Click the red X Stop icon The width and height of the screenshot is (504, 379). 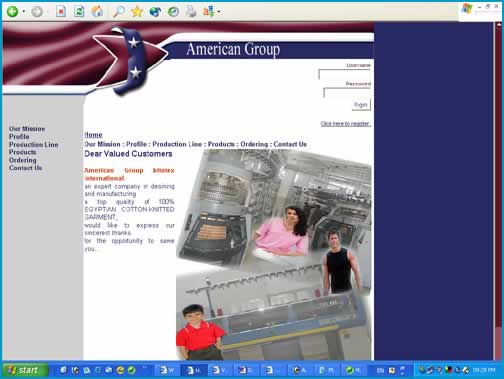click(x=61, y=12)
